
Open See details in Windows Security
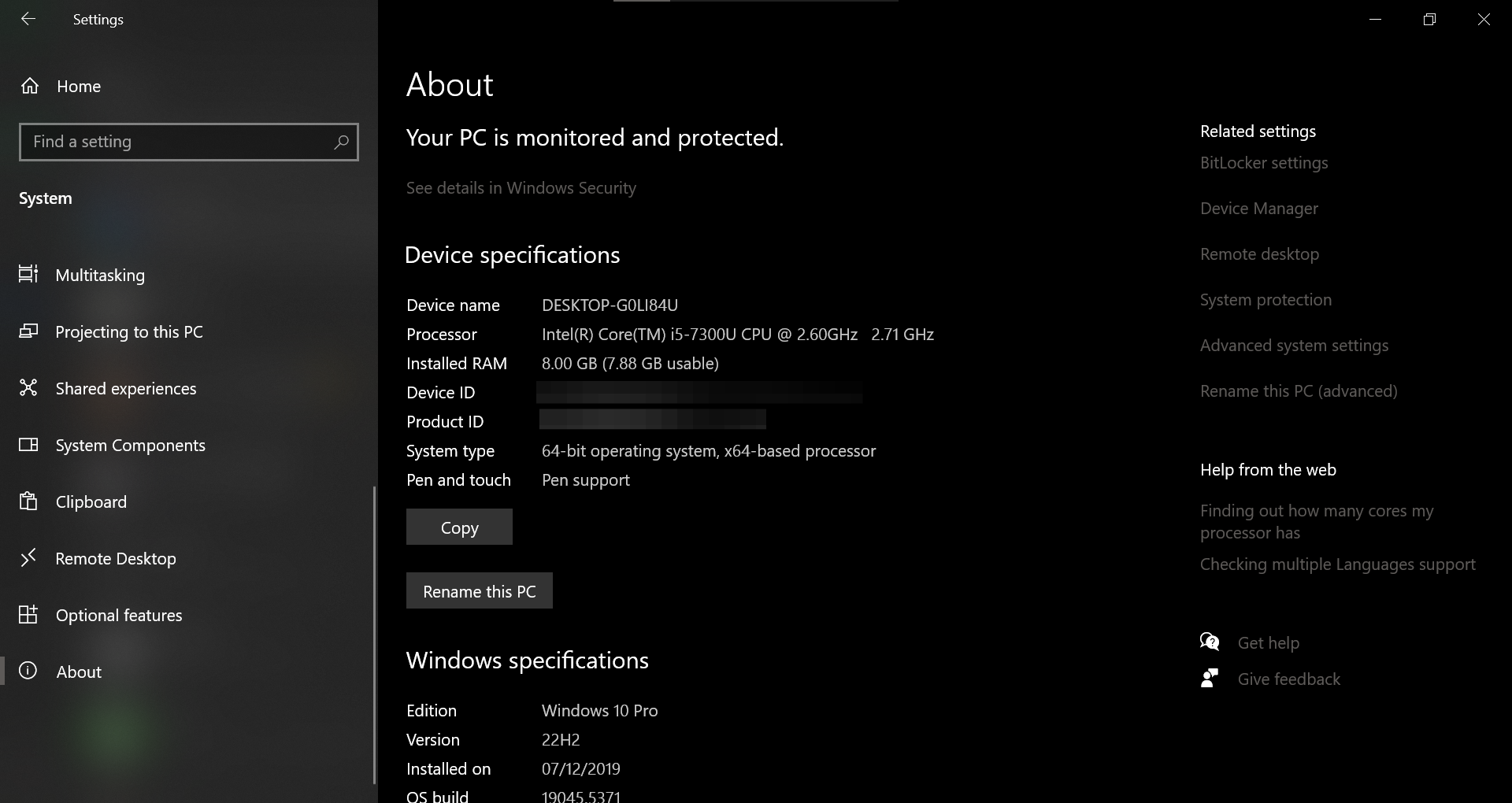[x=521, y=188]
